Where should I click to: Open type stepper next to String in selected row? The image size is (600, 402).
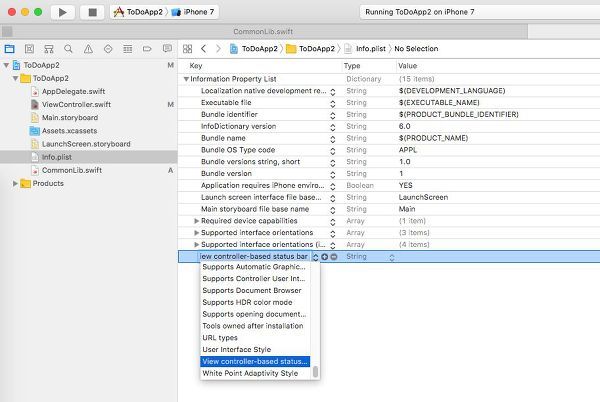392,257
